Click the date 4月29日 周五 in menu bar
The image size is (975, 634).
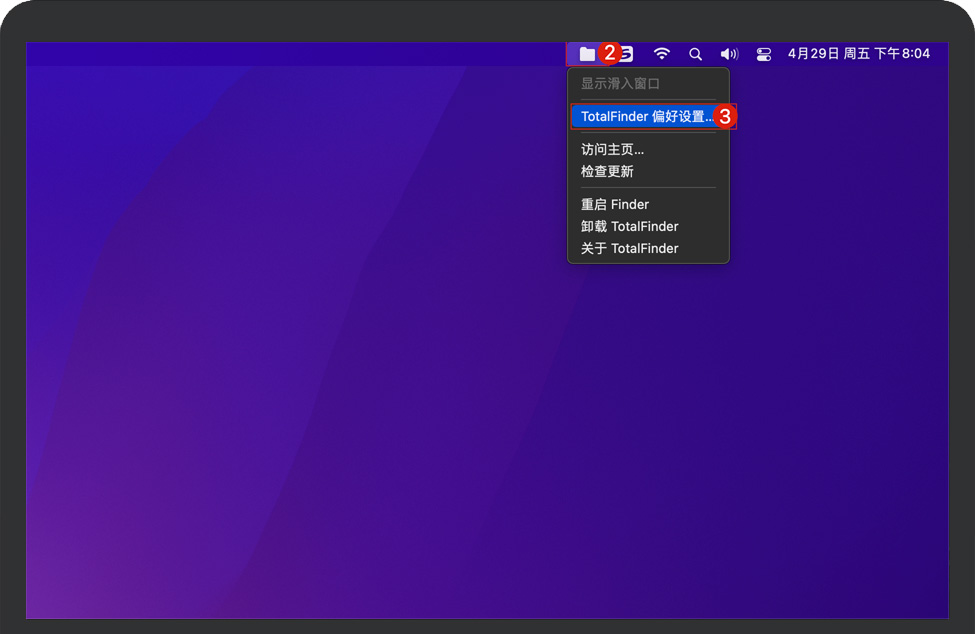click(x=828, y=54)
